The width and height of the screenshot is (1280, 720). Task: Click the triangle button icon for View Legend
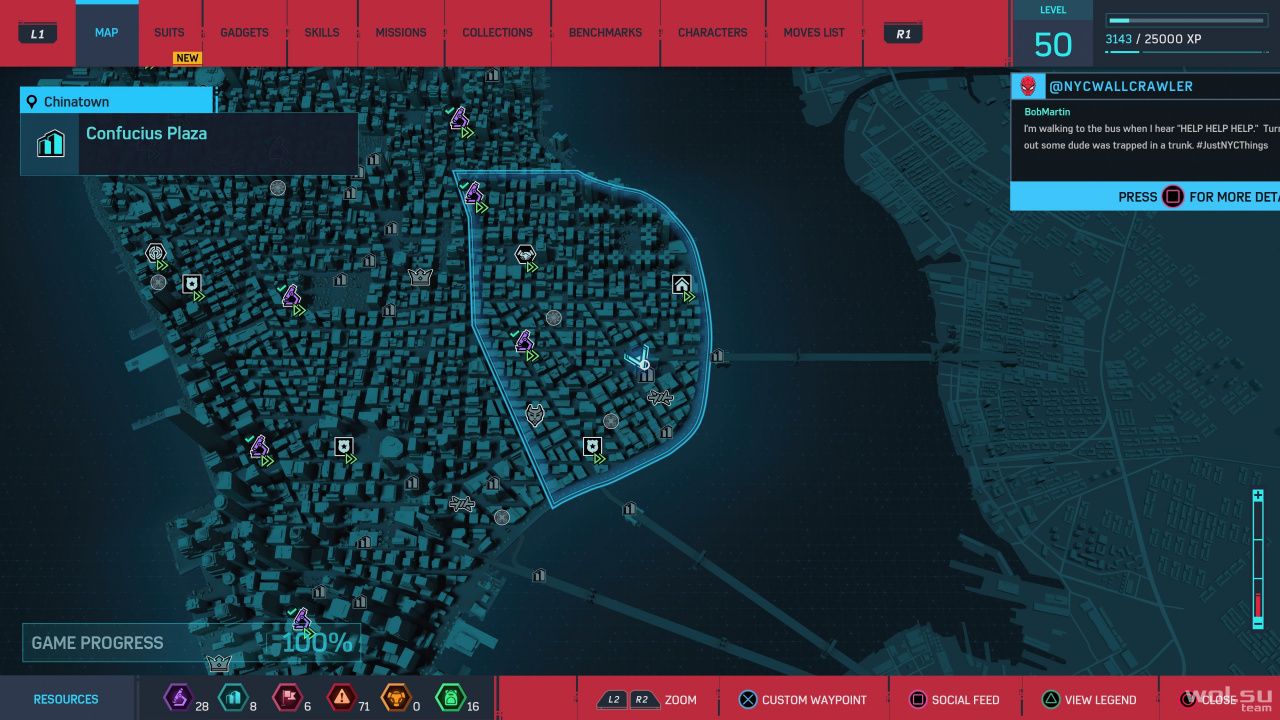[x=1051, y=700]
